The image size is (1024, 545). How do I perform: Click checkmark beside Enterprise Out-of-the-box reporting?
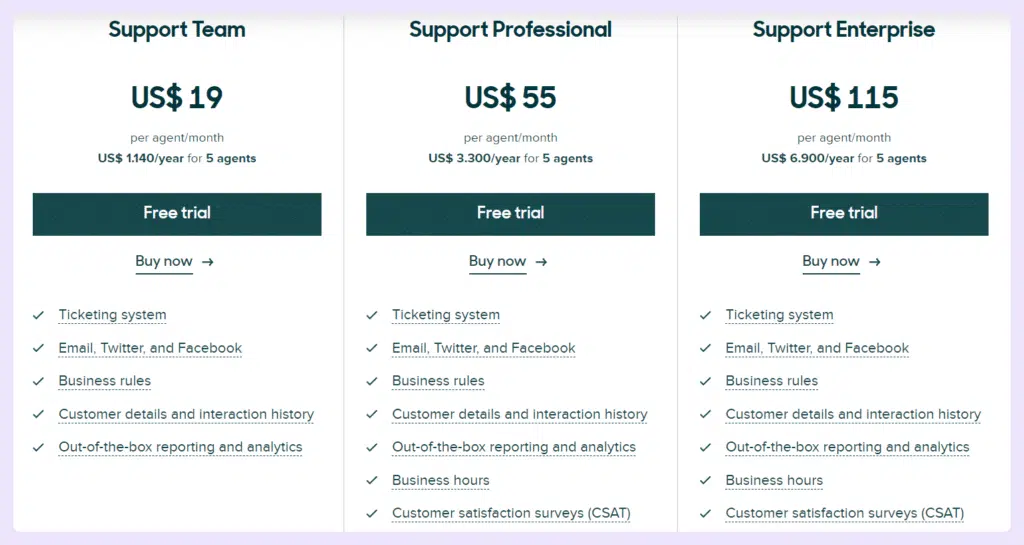pyautogui.click(x=705, y=447)
